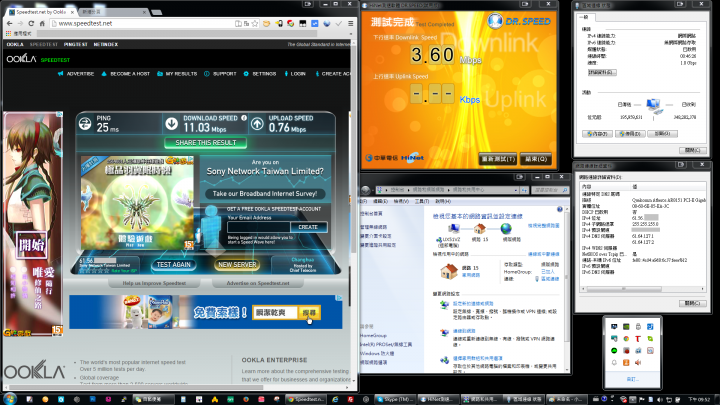Click the ping icon in results
Viewport: 720px width, 405px height.
click(x=85, y=124)
